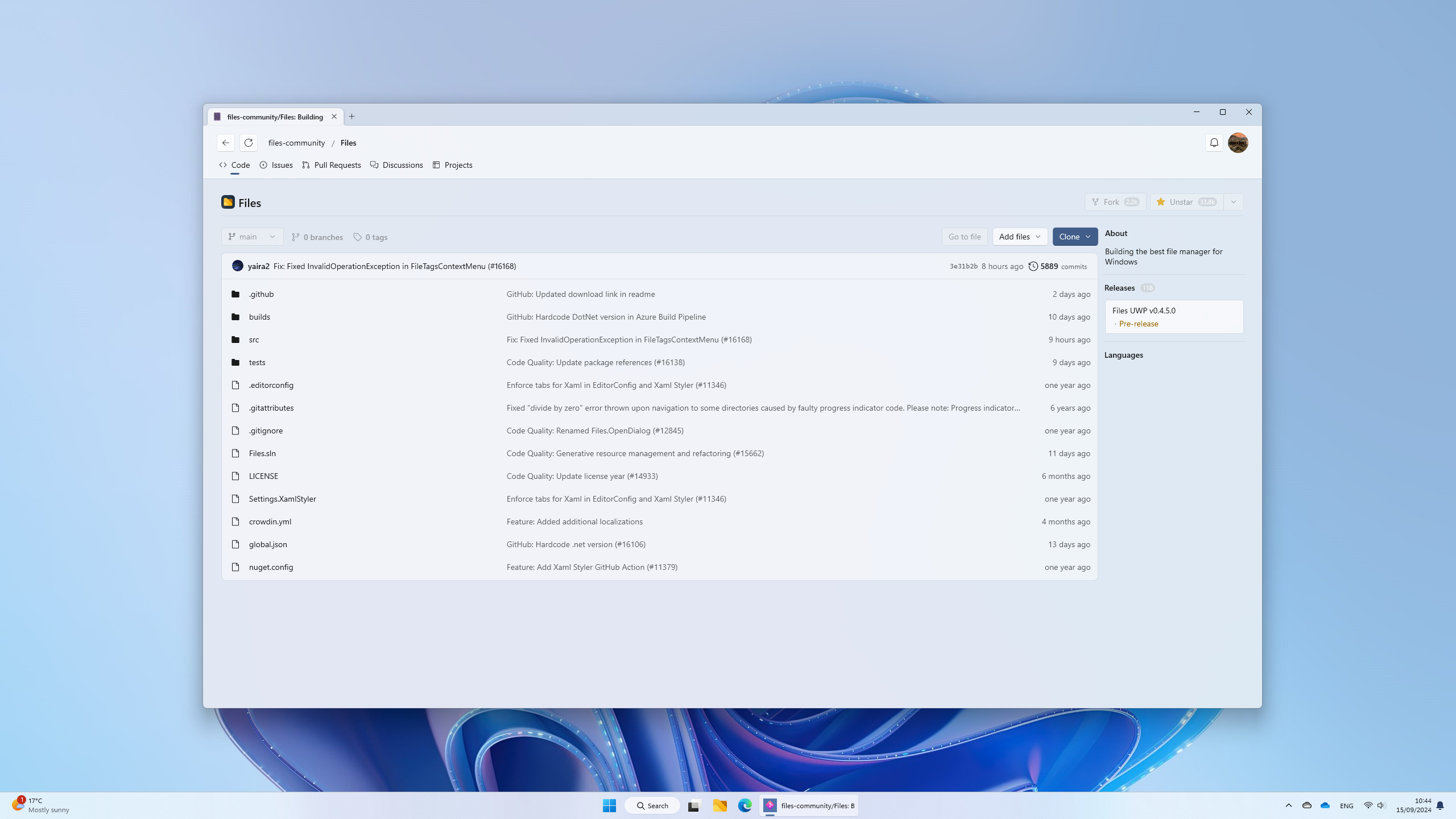Click the user profile avatar icon
The image size is (1456, 819).
1238,142
